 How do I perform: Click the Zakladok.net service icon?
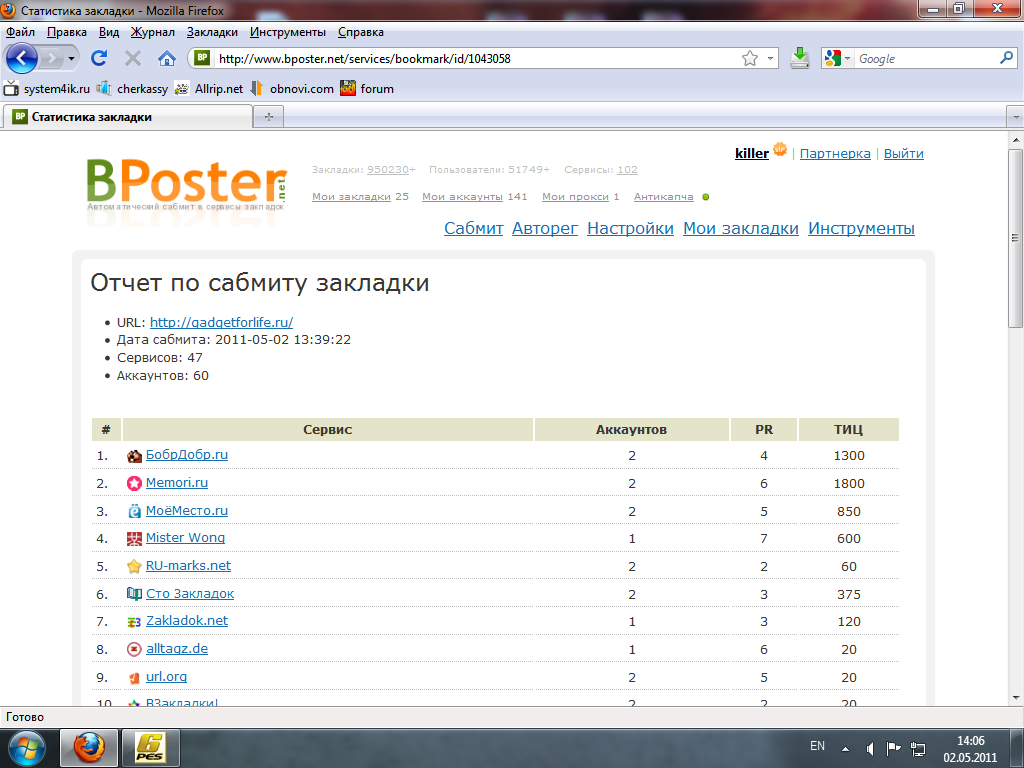[x=134, y=622]
